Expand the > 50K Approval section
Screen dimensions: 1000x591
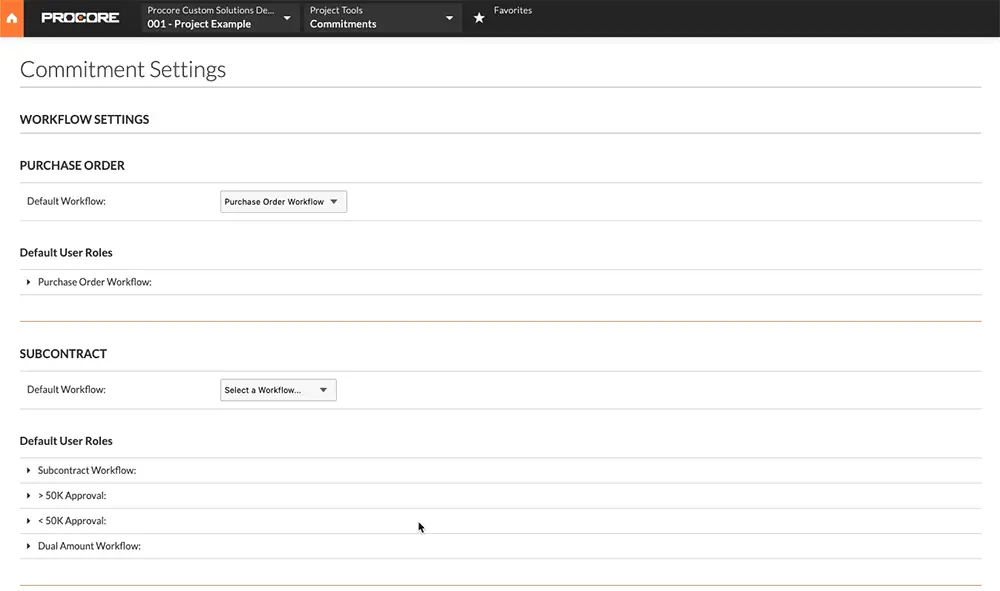[28, 495]
